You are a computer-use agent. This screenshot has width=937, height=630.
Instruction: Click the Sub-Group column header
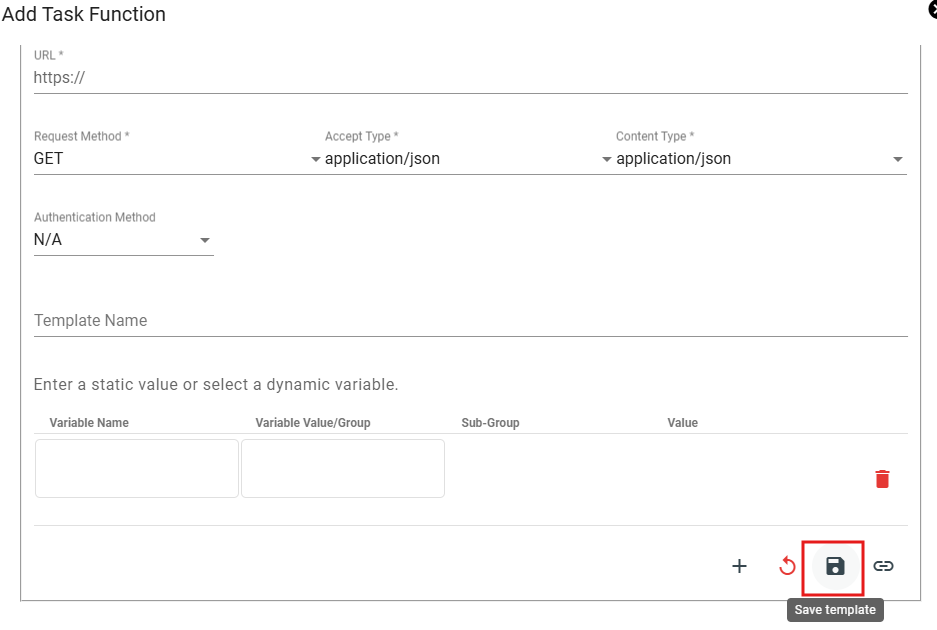coord(490,423)
